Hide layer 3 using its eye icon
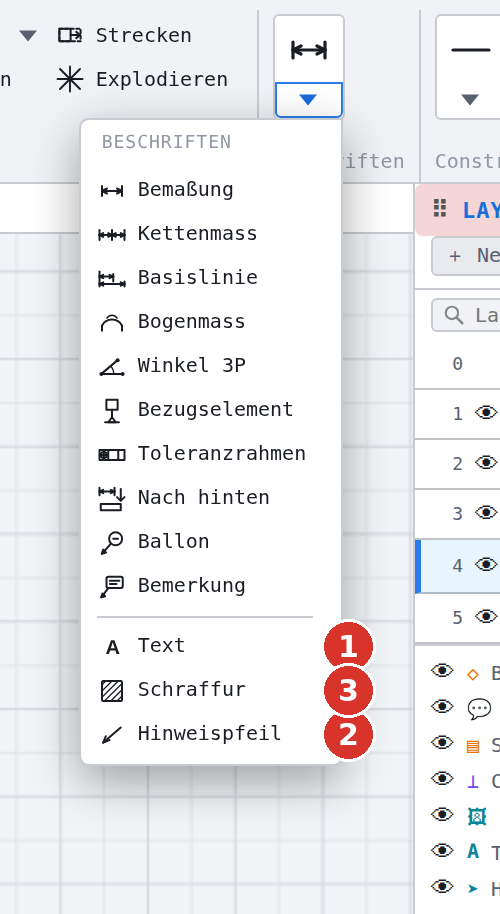The height and width of the screenshot is (914, 500). tap(486, 513)
